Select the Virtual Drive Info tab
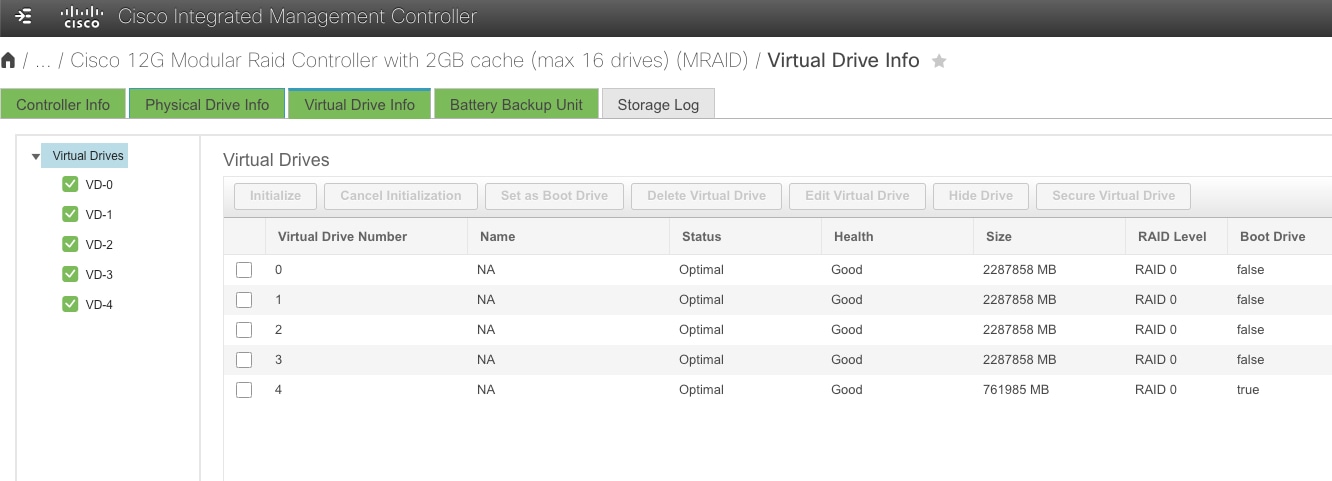This screenshot has width=1332, height=481. [359, 104]
